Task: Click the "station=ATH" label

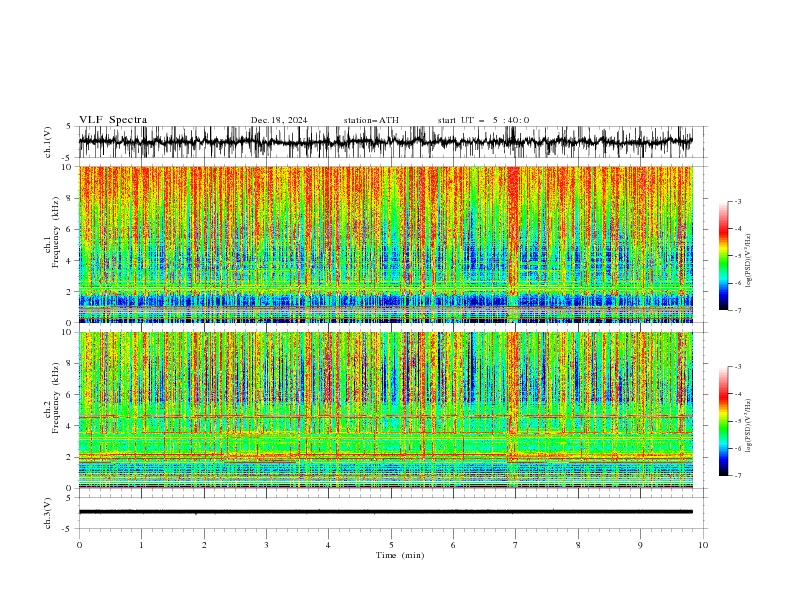Action: tap(371, 120)
